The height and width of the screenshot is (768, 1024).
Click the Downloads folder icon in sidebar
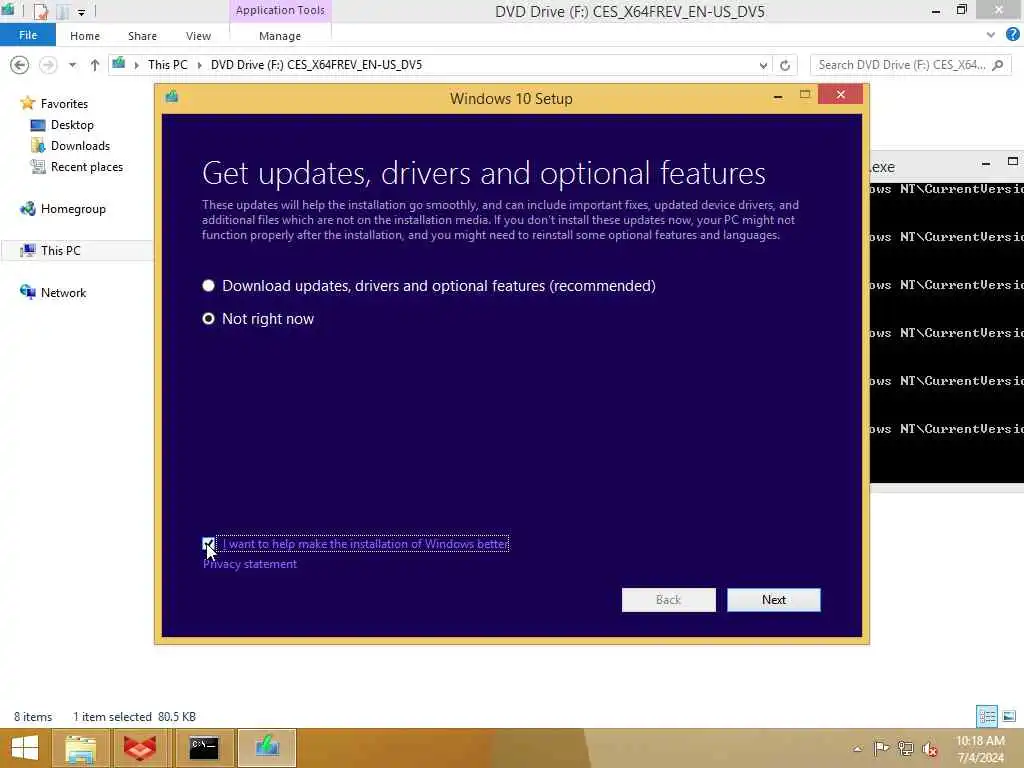pyautogui.click(x=38, y=146)
